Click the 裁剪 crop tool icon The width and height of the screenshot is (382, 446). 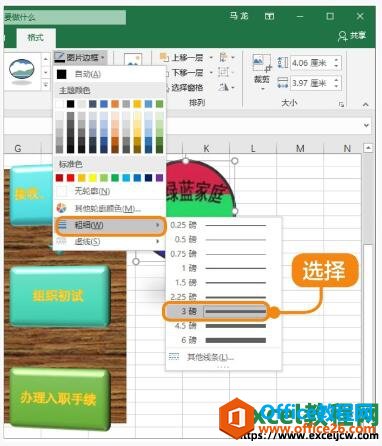(x=262, y=63)
